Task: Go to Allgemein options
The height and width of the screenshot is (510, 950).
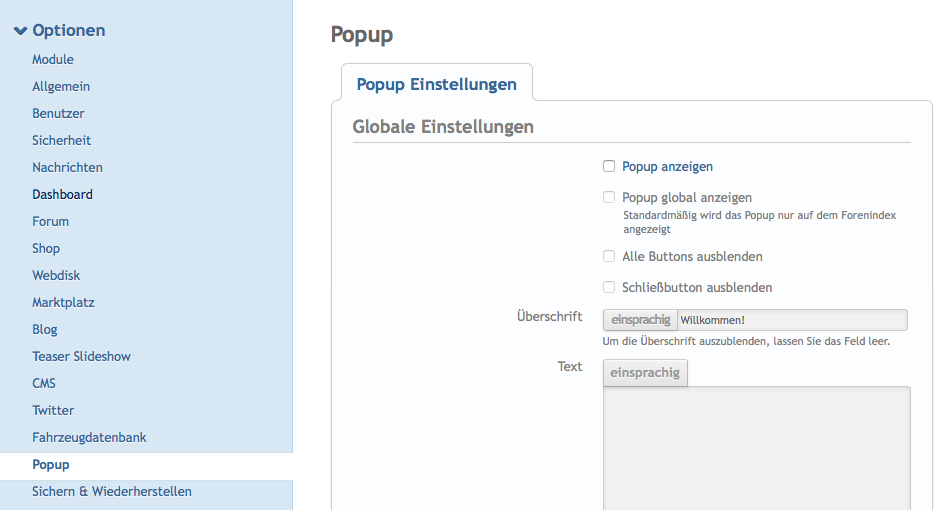Action: coord(61,87)
